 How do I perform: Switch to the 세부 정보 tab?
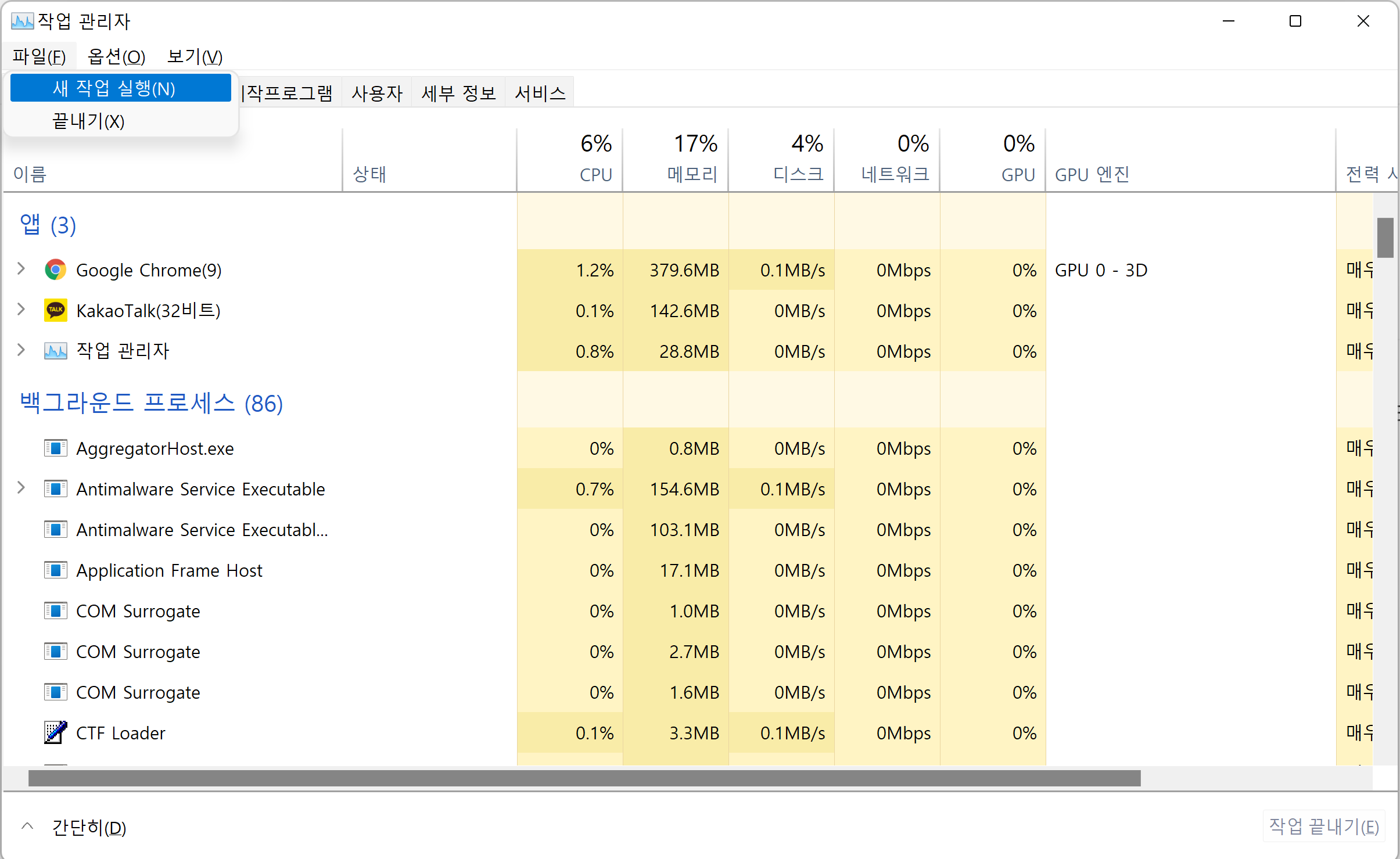[x=458, y=93]
